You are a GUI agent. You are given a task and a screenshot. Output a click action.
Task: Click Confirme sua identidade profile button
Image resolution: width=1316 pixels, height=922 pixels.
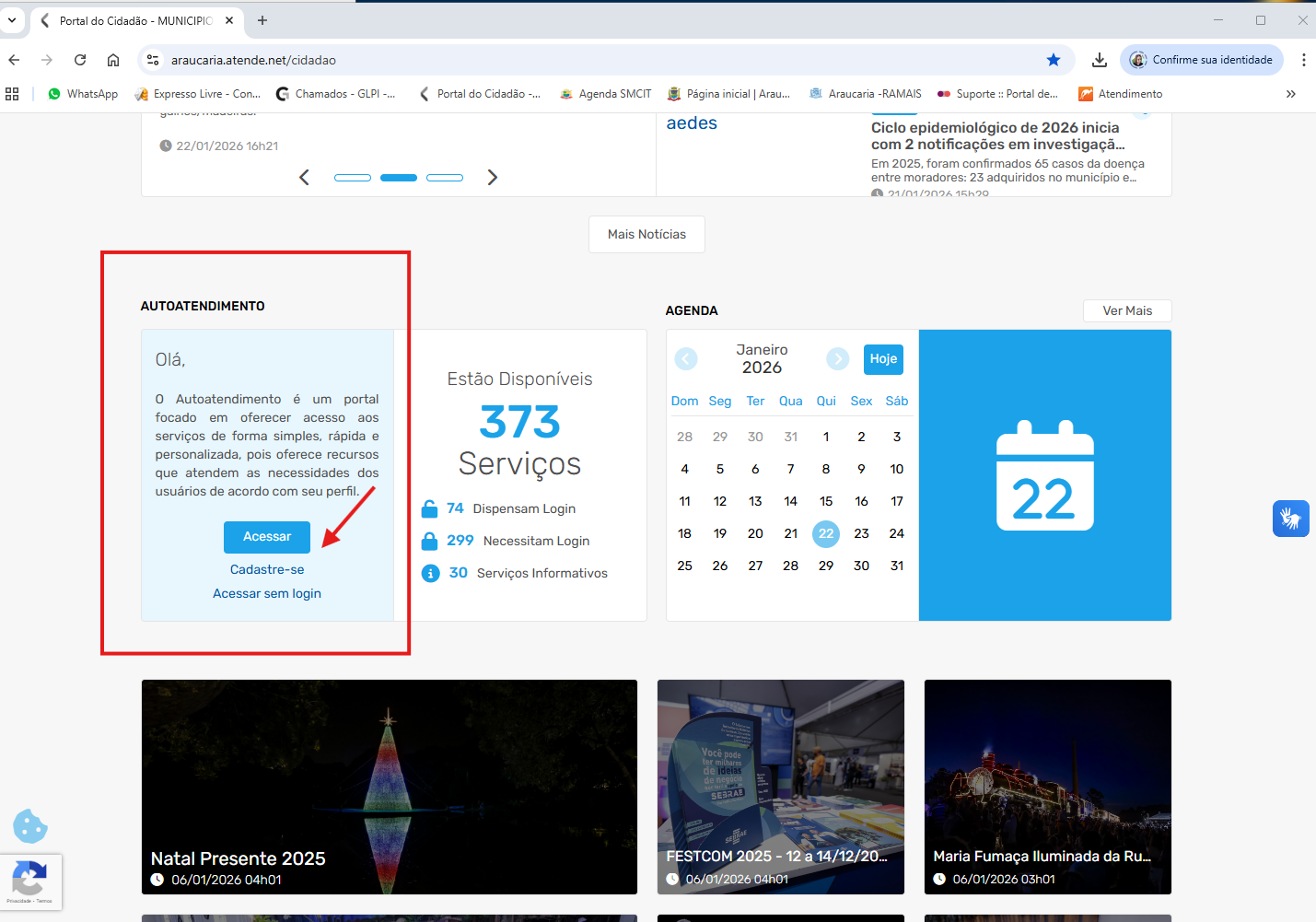coord(1202,60)
